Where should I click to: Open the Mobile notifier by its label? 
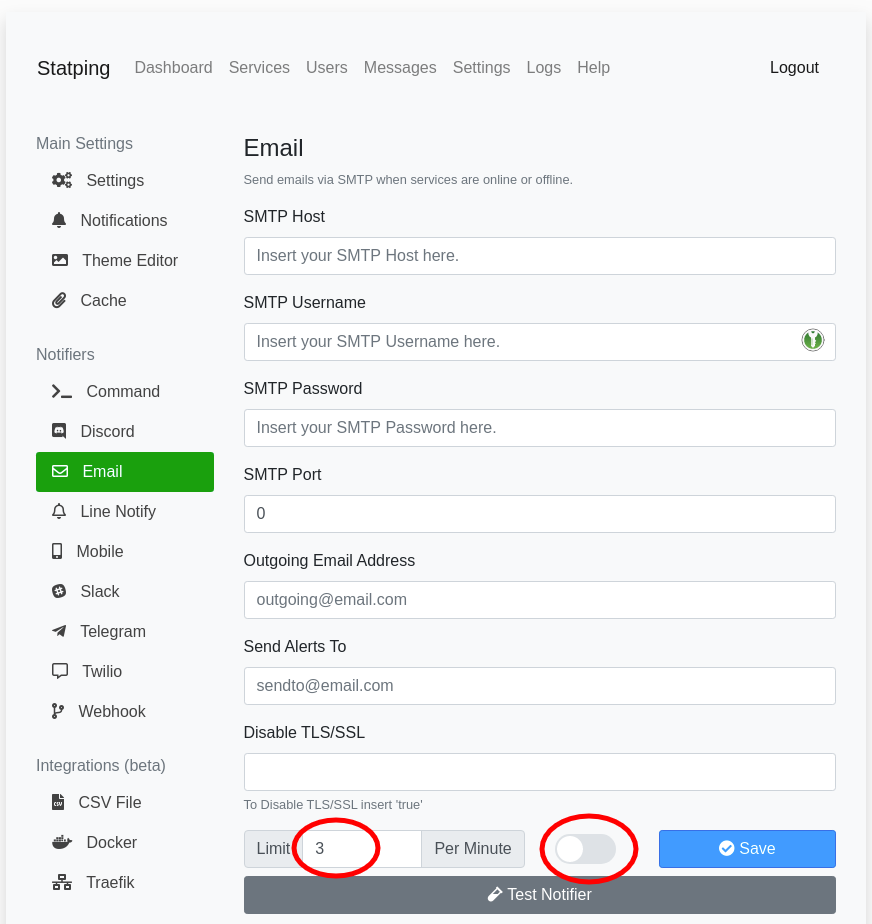[x=100, y=552]
